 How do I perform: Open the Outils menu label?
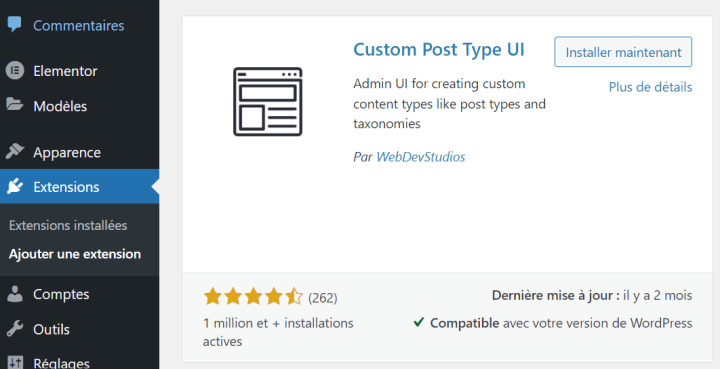[x=51, y=329]
